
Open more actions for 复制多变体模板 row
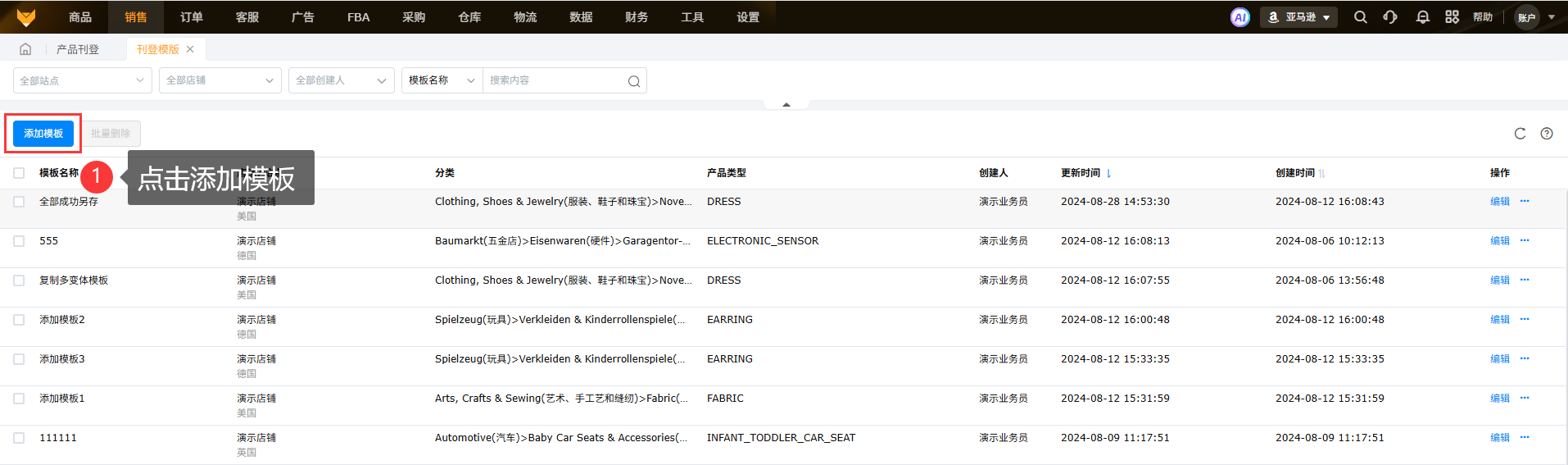pyautogui.click(x=1525, y=280)
